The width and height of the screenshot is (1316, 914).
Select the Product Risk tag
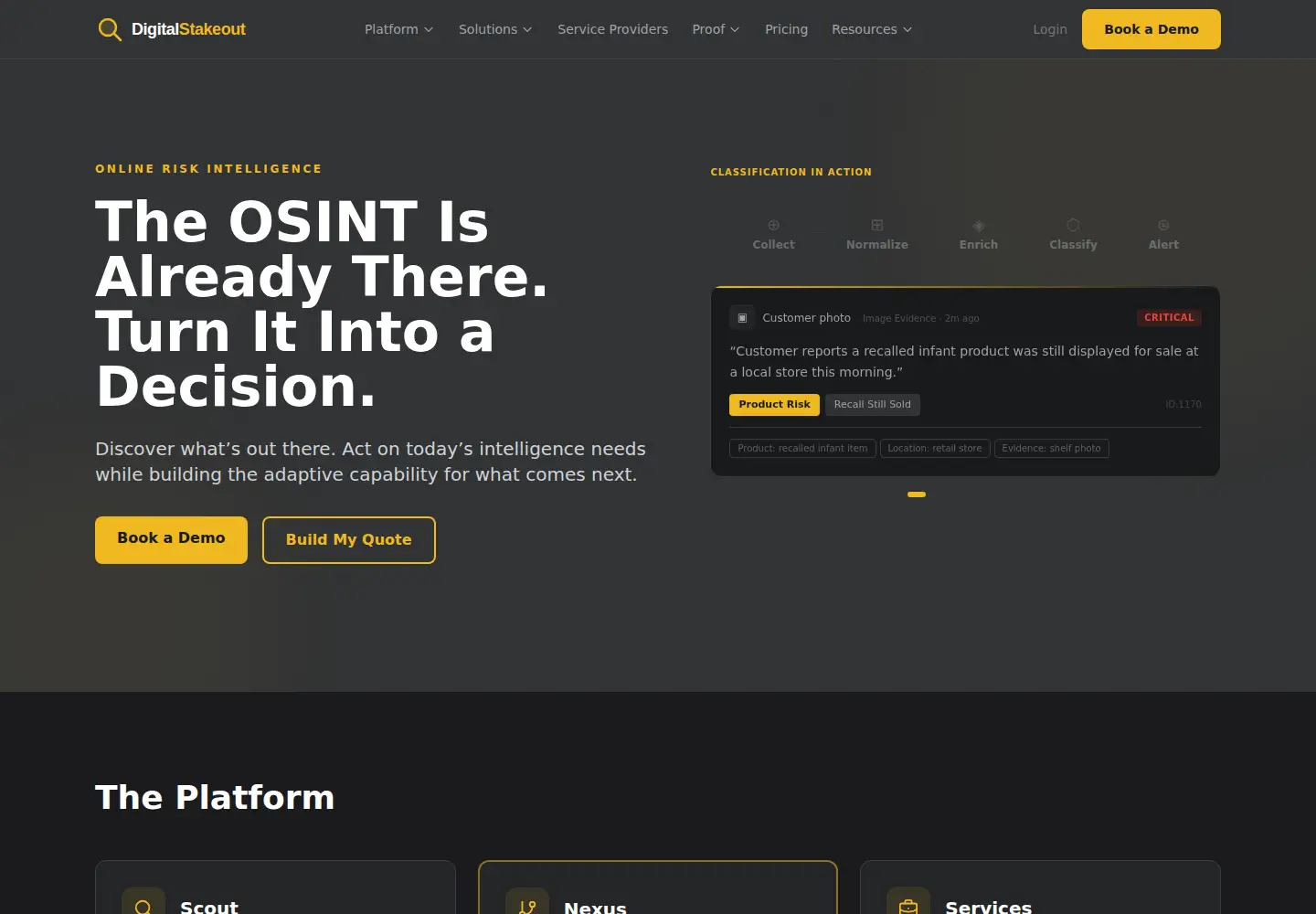tap(774, 405)
